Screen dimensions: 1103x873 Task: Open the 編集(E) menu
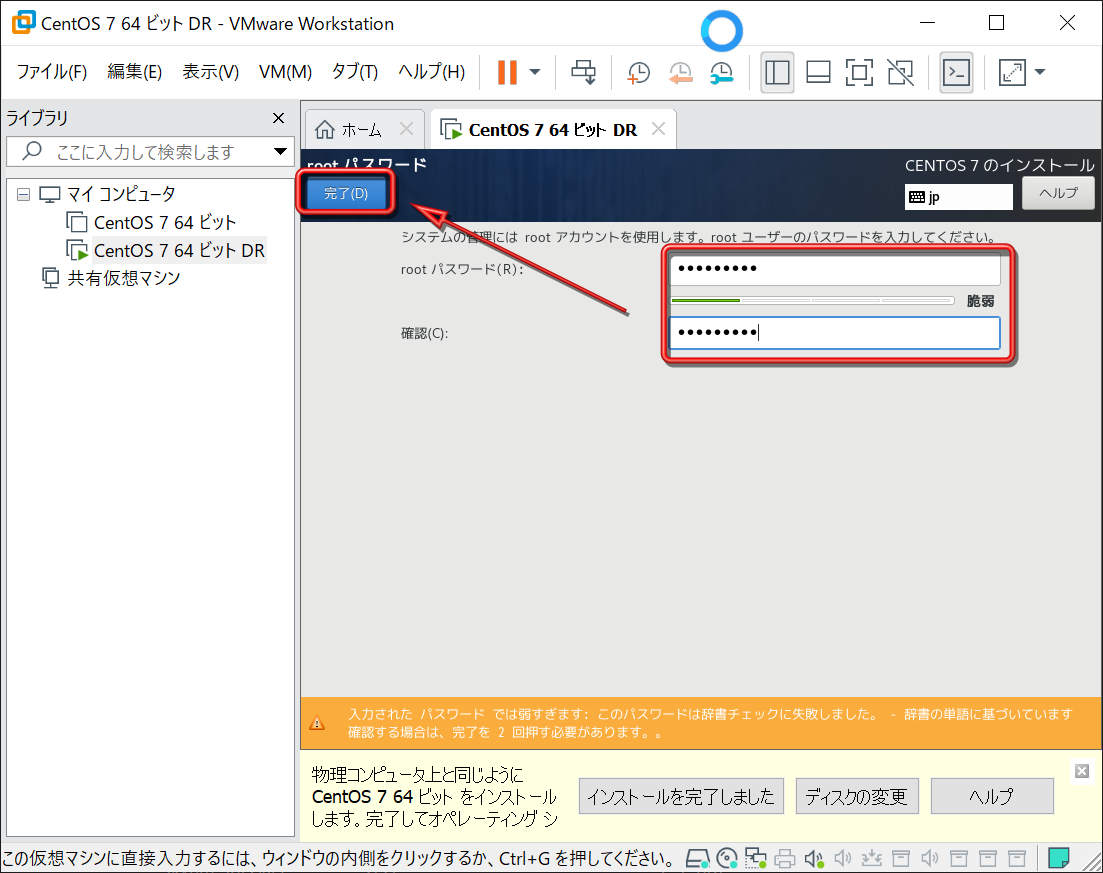(x=134, y=72)
